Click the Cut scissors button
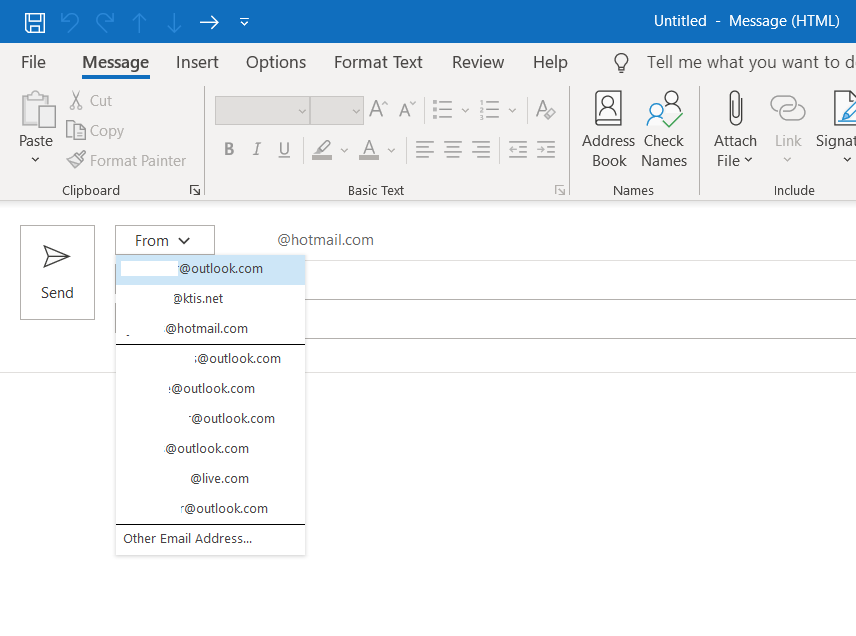 coord(91,100)
